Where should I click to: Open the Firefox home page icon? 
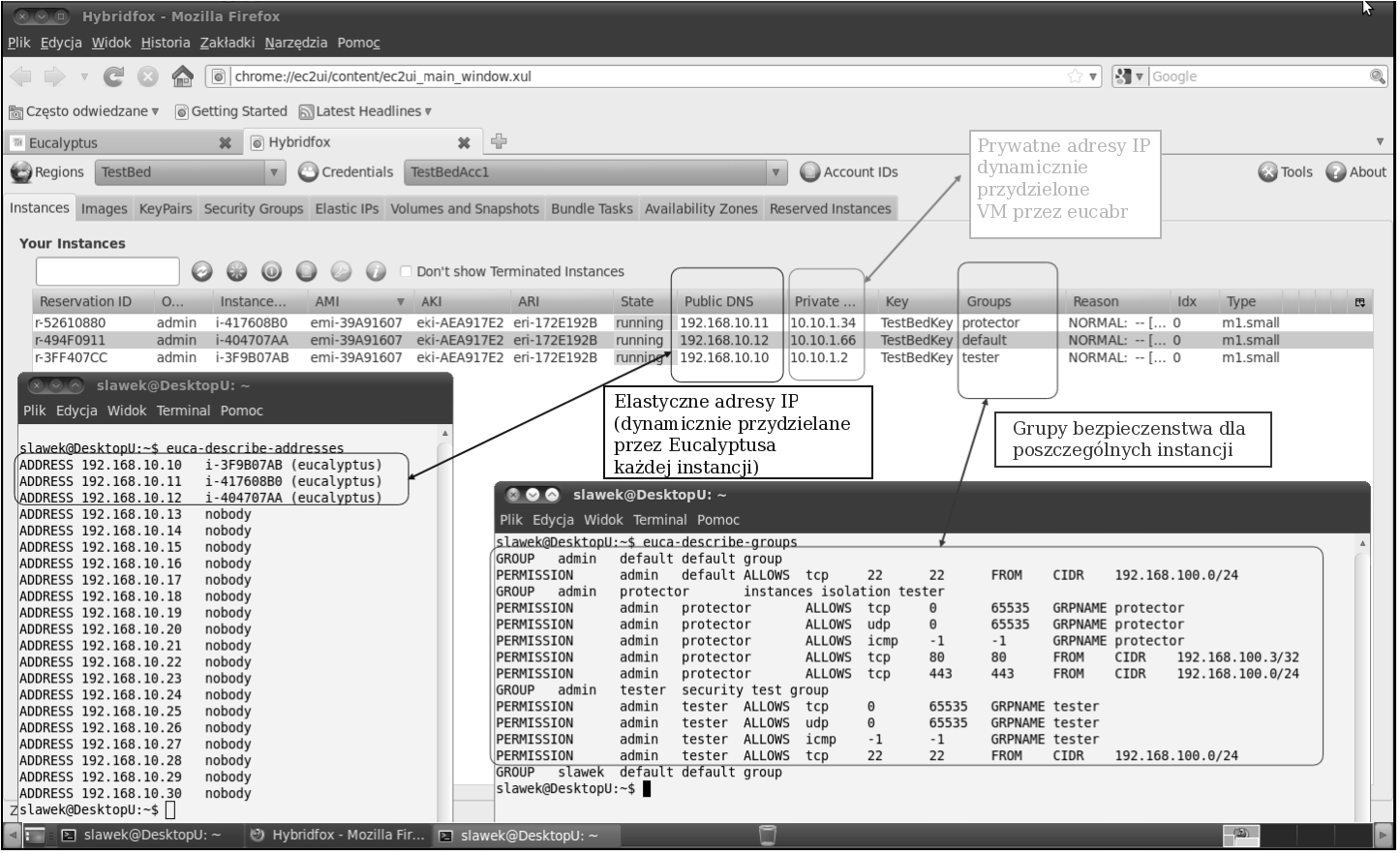click(x=182, y=76)
